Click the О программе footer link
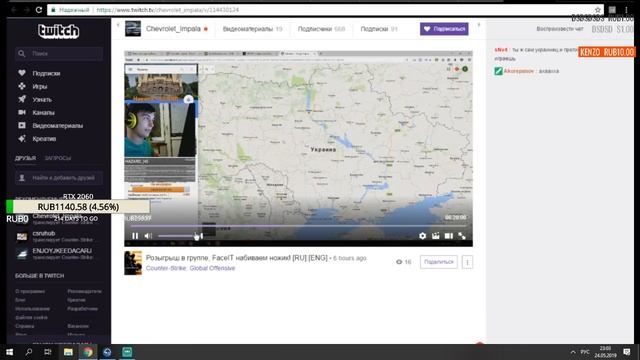 point(30,291)
